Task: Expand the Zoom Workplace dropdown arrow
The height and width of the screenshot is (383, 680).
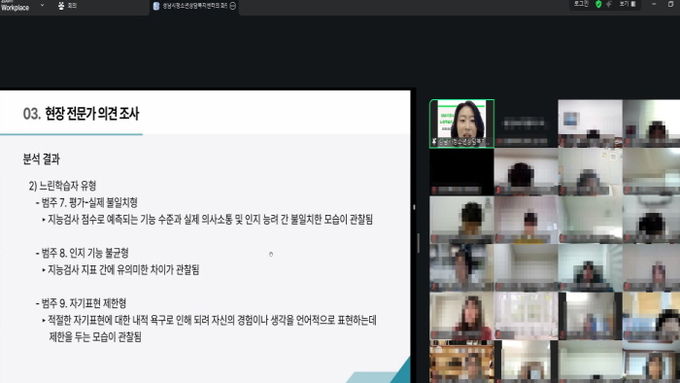Action: (x=42, y=6)
